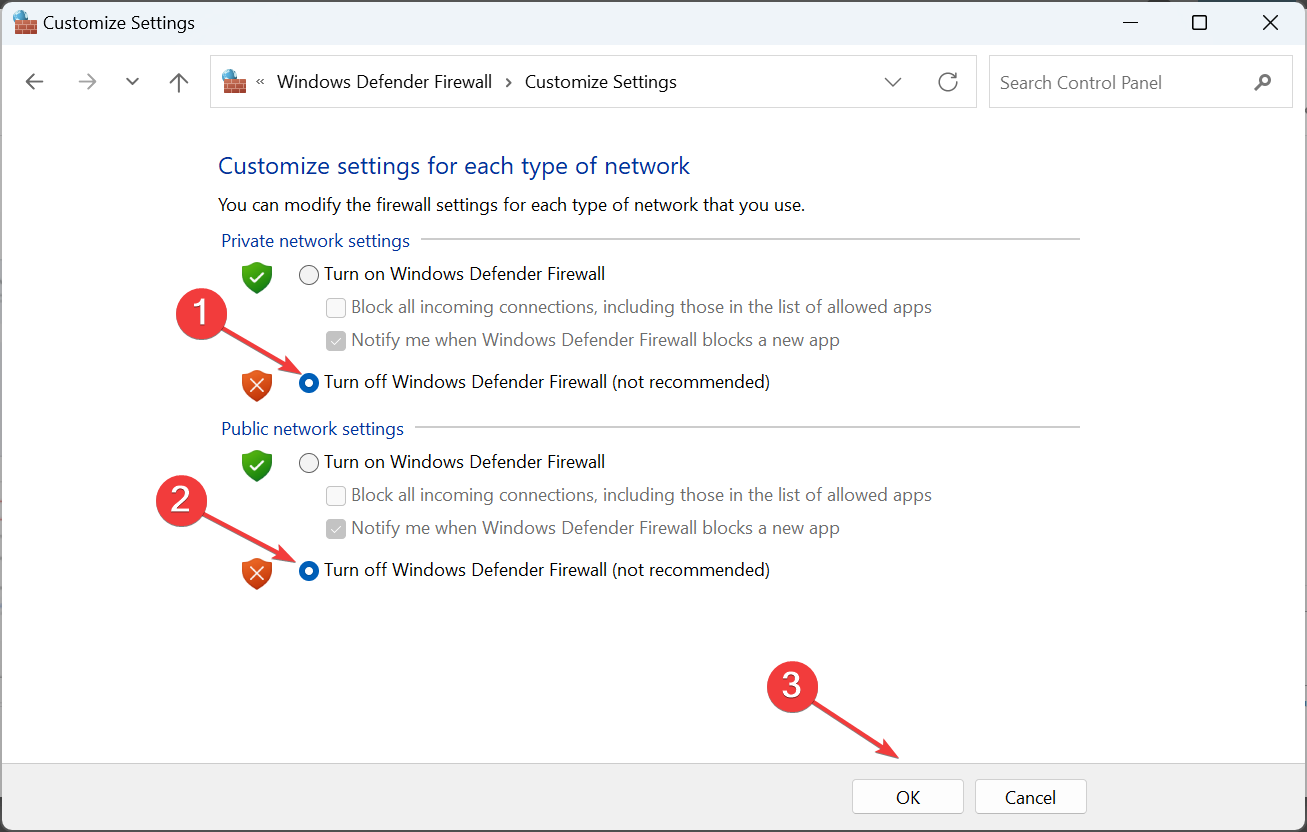Click the firewall icon in address bar
Screen dimensions: 1307x832
pos(234,82)
